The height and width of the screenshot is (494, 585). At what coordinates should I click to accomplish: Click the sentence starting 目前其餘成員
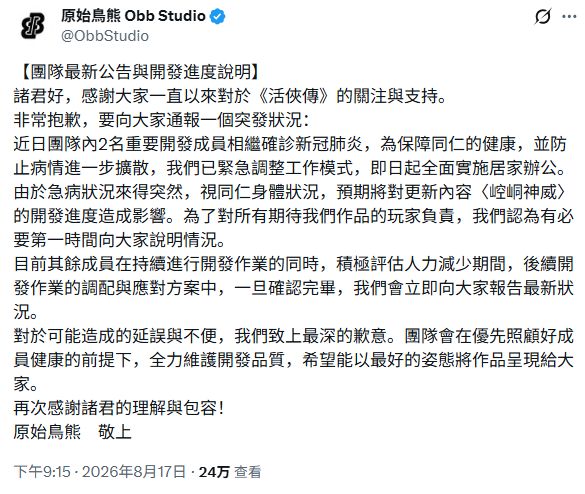(x=293, y=288)
